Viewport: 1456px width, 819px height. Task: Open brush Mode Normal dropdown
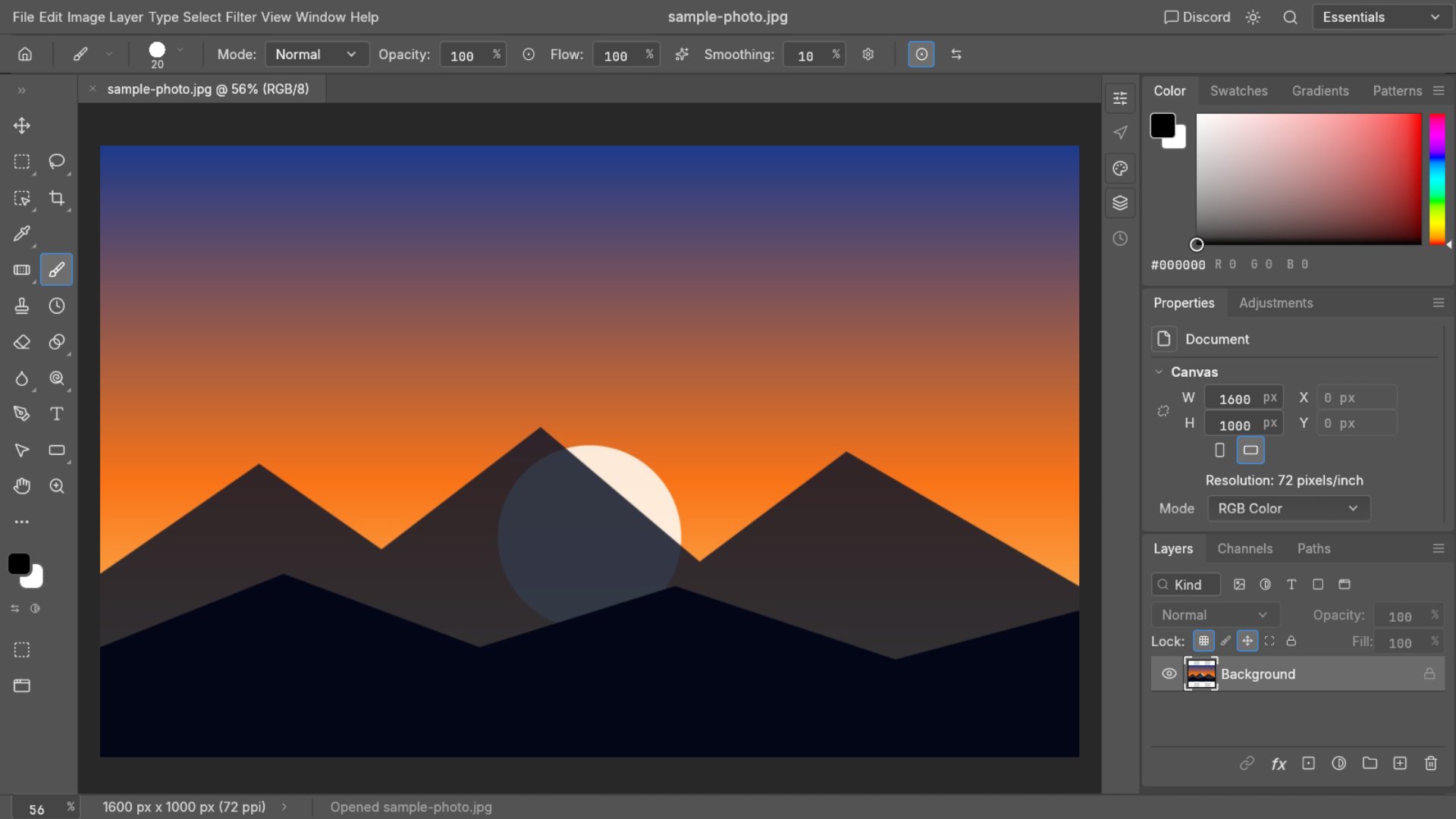point(316,54)
